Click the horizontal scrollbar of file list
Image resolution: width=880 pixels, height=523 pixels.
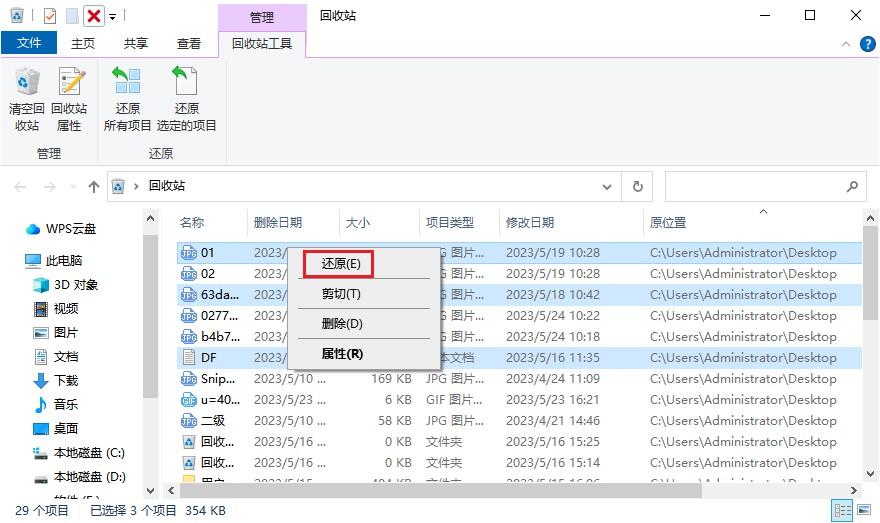[441, 490]
